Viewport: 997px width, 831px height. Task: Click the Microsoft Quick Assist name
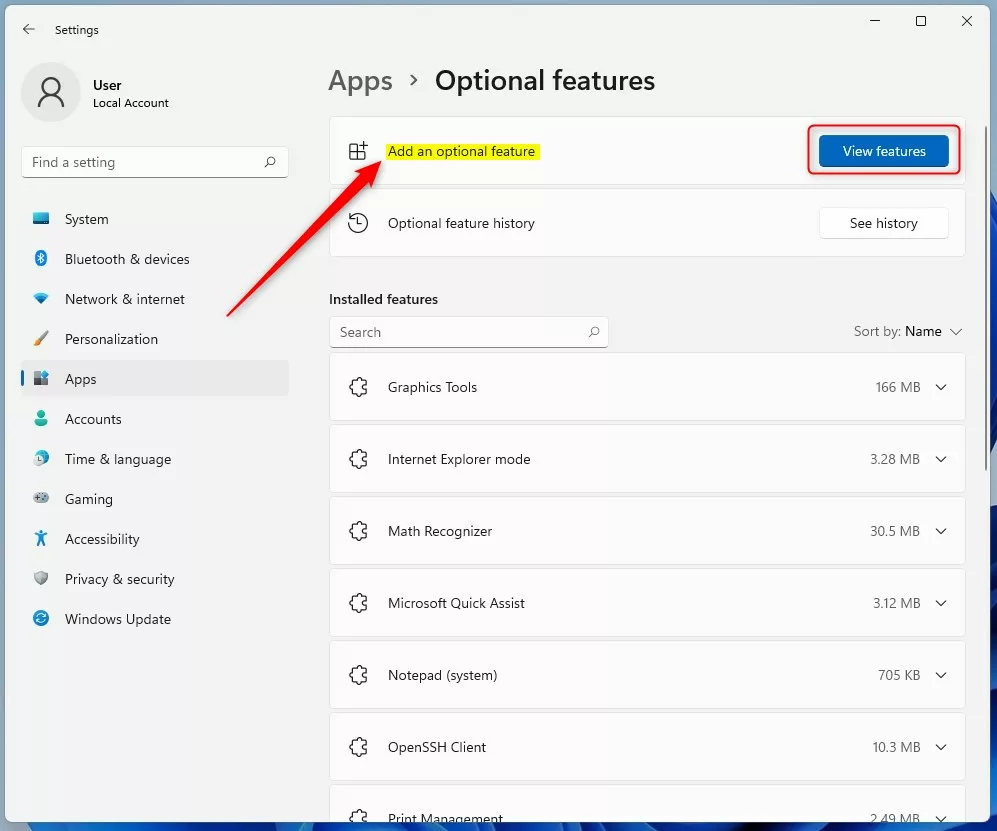[457, 603]
